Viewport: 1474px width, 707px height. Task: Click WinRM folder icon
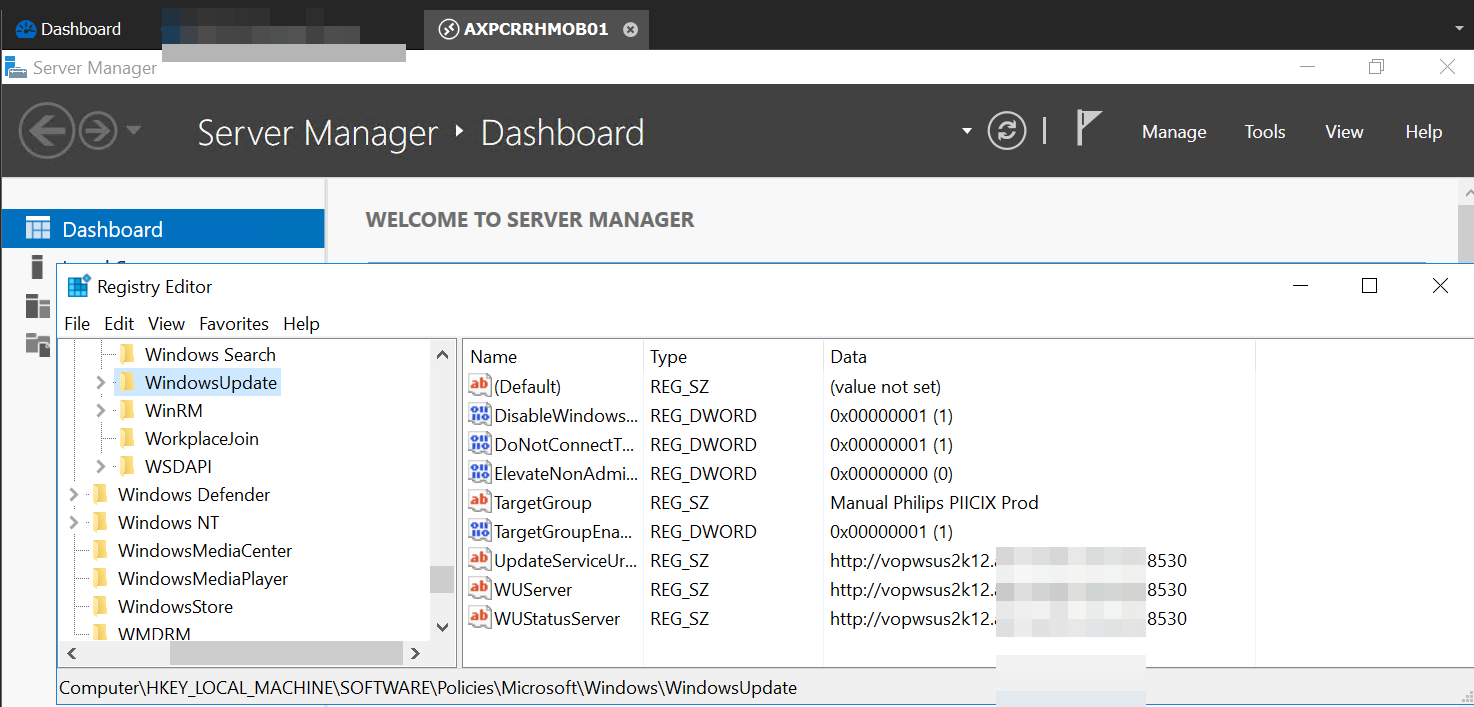[126, 410]
